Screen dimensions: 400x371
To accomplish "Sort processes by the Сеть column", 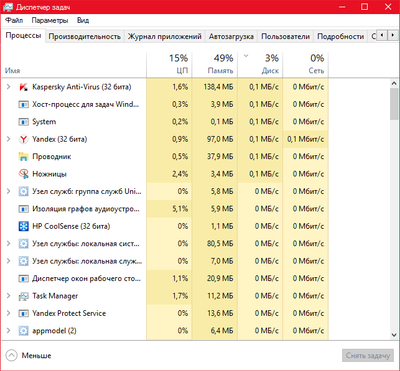I will 306,65.
